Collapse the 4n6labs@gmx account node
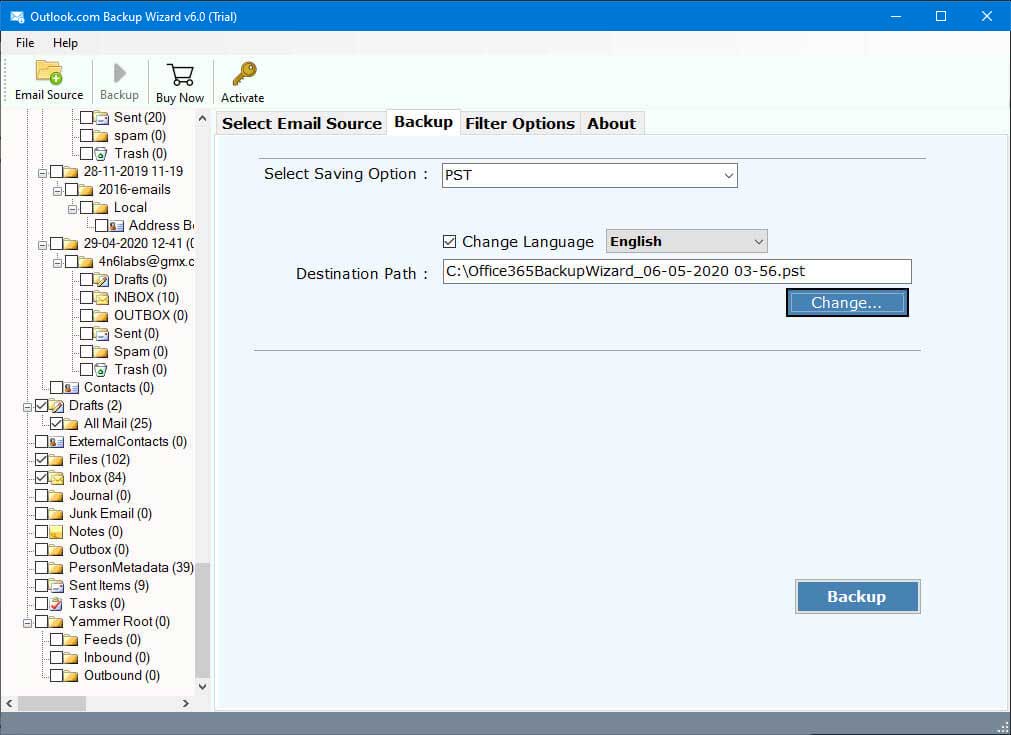This screenshot has width=1011, height=735. [57, 263]
